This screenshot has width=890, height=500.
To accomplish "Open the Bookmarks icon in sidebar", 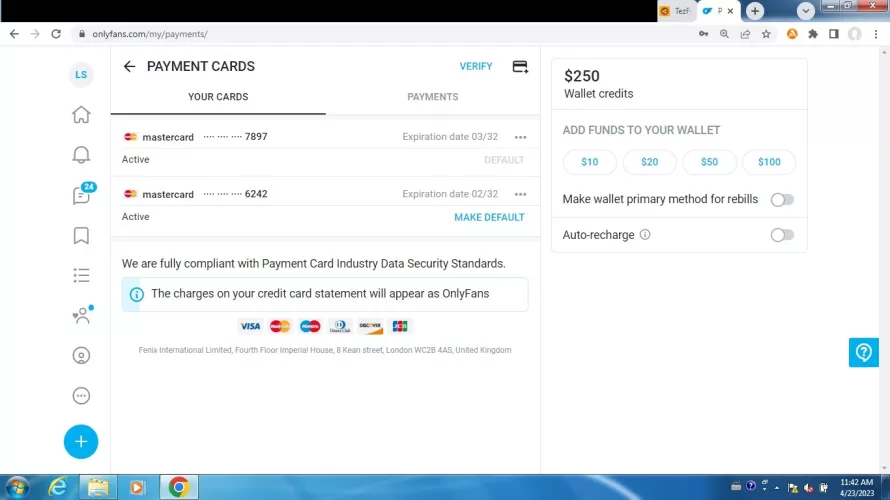I will pyautogui.click(x=81, y=236).
